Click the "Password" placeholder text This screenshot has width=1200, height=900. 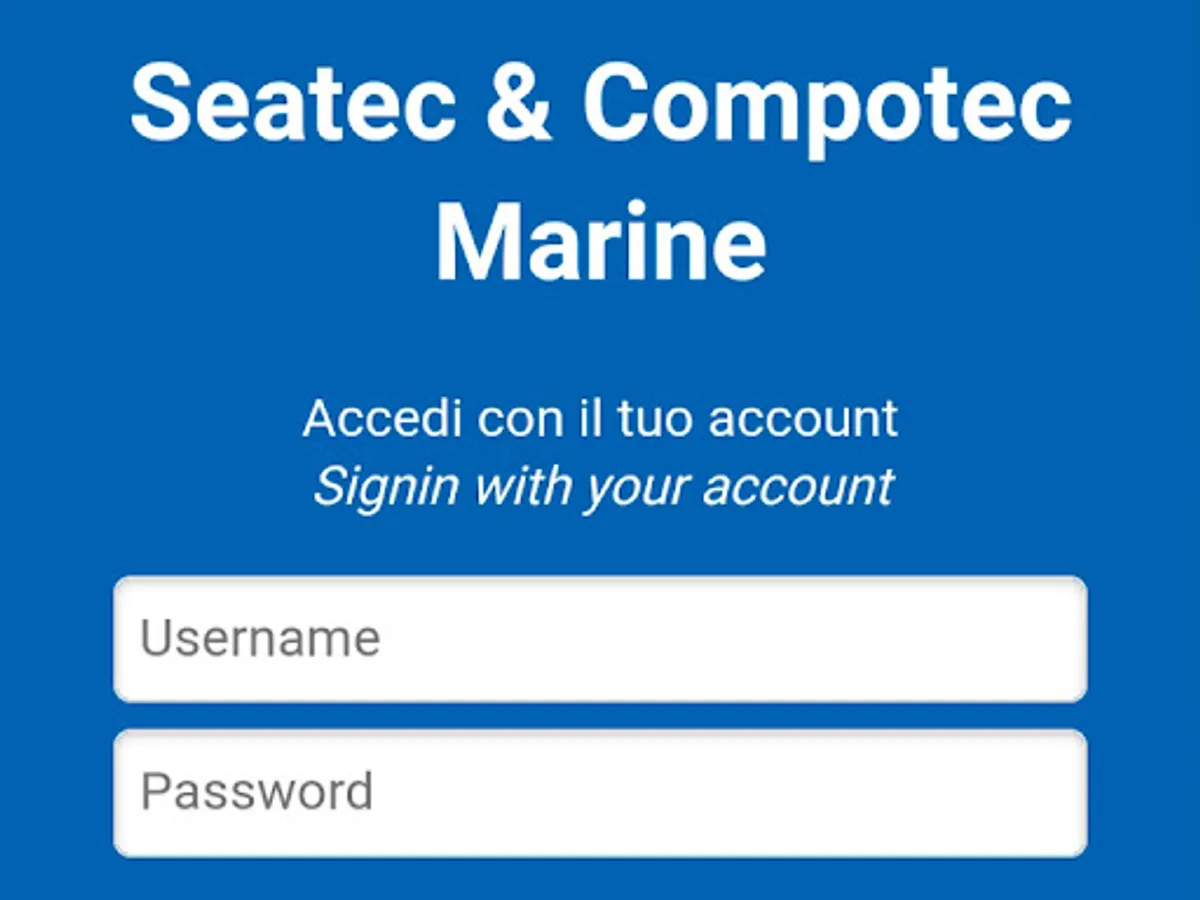click(257, 793)
